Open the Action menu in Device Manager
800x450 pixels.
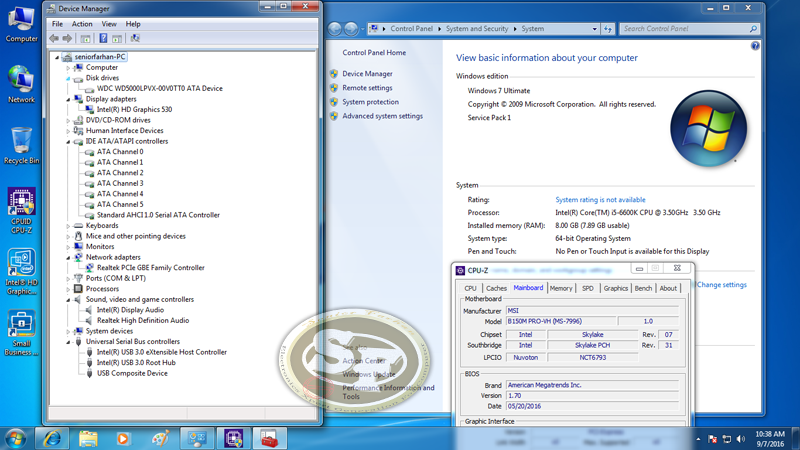[x=82, y=24]
